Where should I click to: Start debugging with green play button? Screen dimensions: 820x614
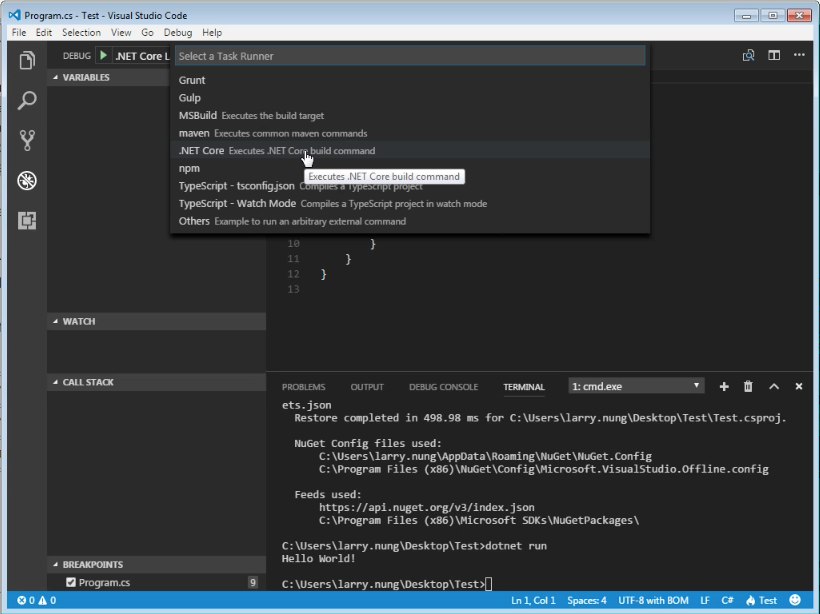click(x=104, y=55)
